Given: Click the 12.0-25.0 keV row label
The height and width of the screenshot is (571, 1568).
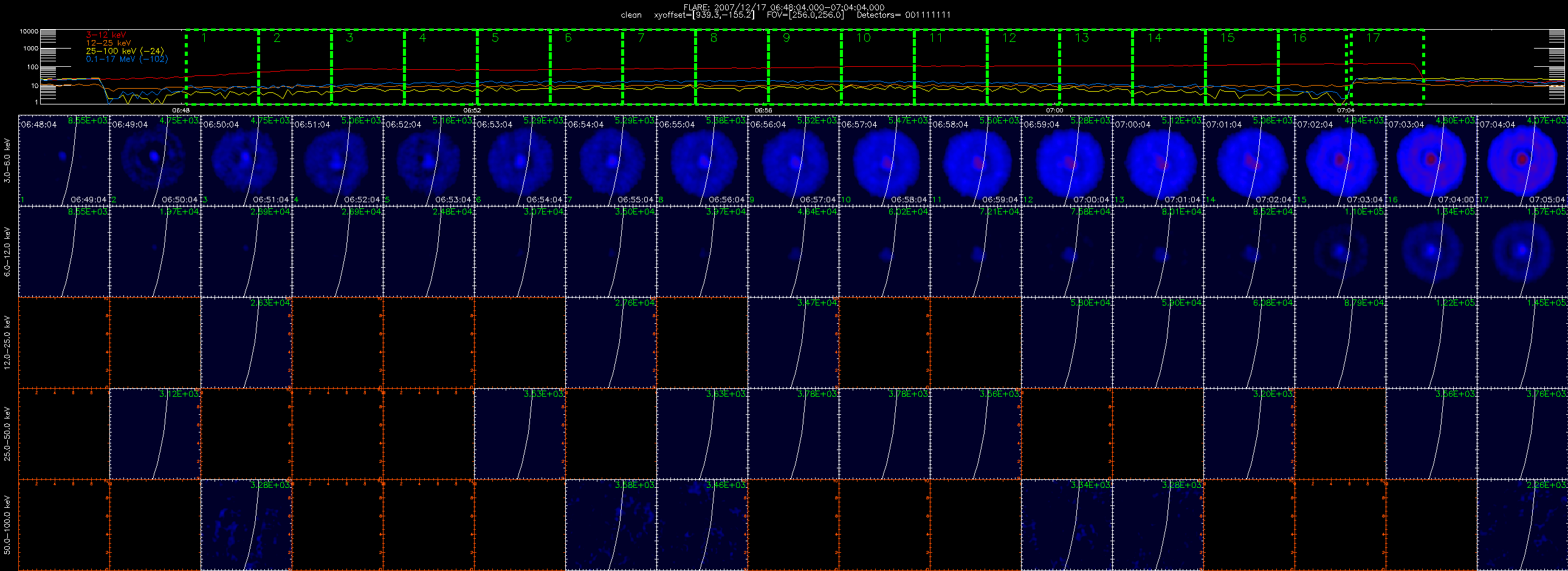Looking at the screenshot, I should point(7,343).
